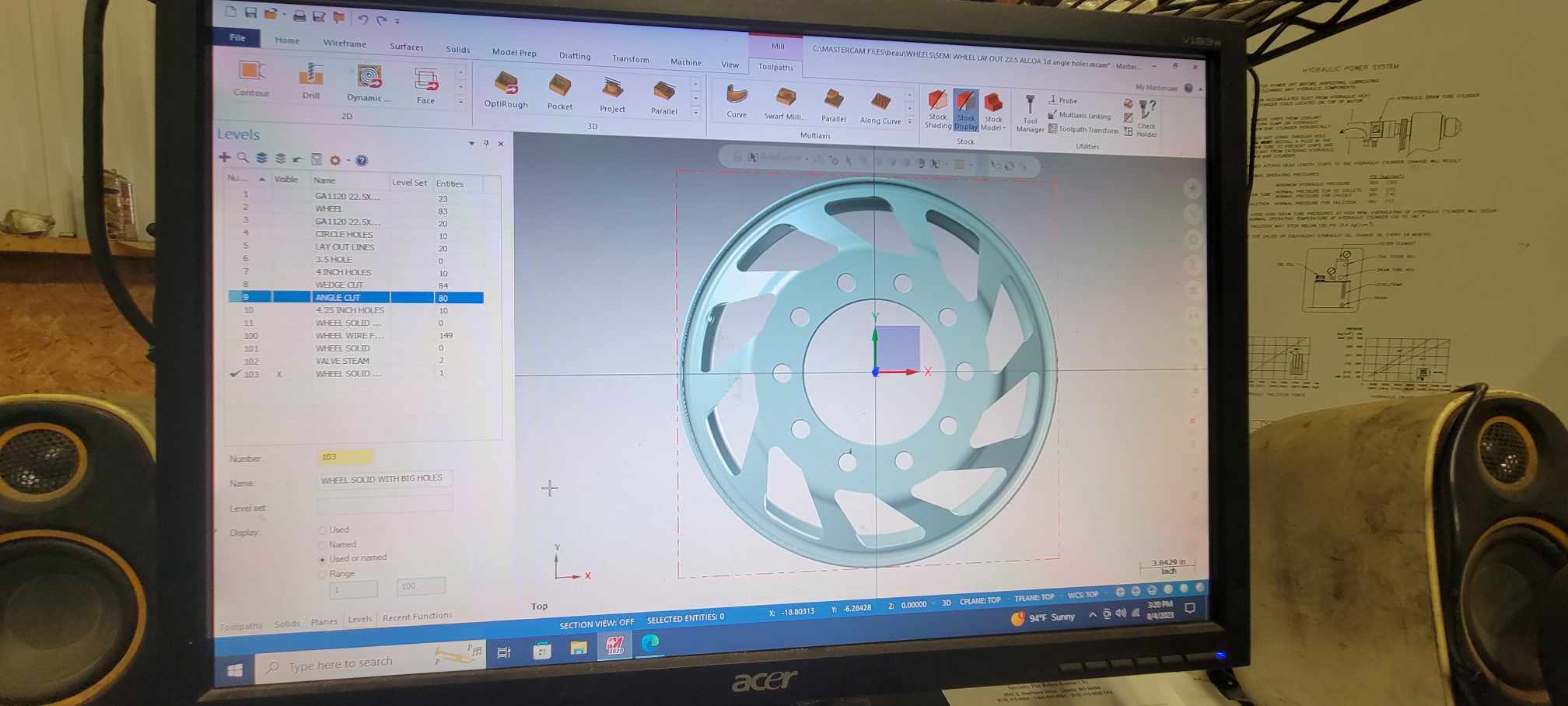Create a new file from the quick access toolbar
The height and width of the screenshot is (706, 1568).
(x=230, y=12)
